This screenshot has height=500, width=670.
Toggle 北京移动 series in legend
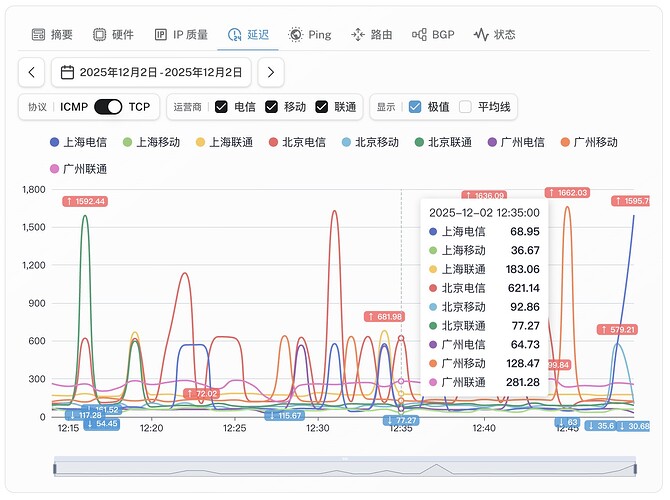click(370, 142)
